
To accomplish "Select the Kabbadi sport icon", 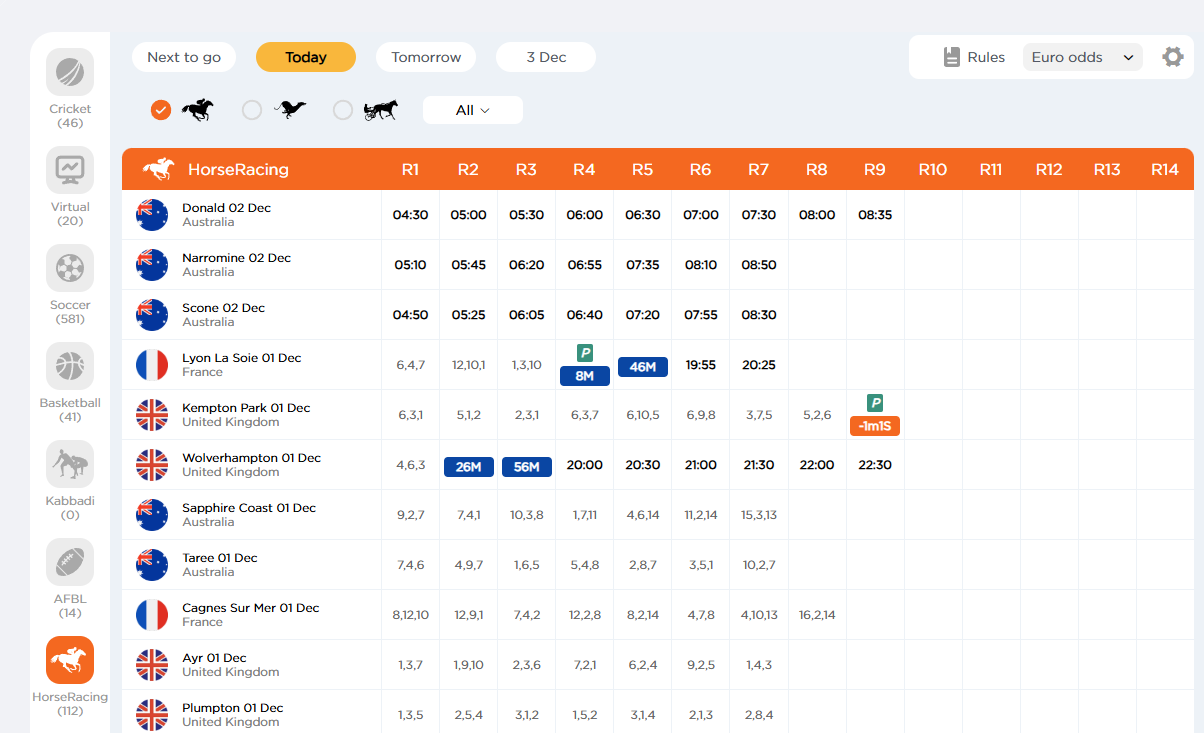I will click(x=70, y=463).
